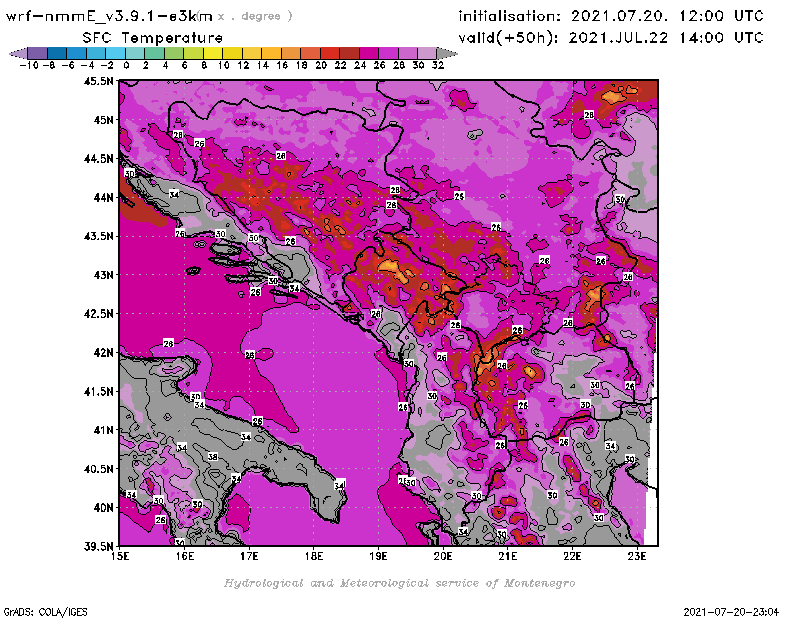Click the legend swatch between 6 and 8
The image size is (800, 618).
pyautogui.click(x=193, y=53)
